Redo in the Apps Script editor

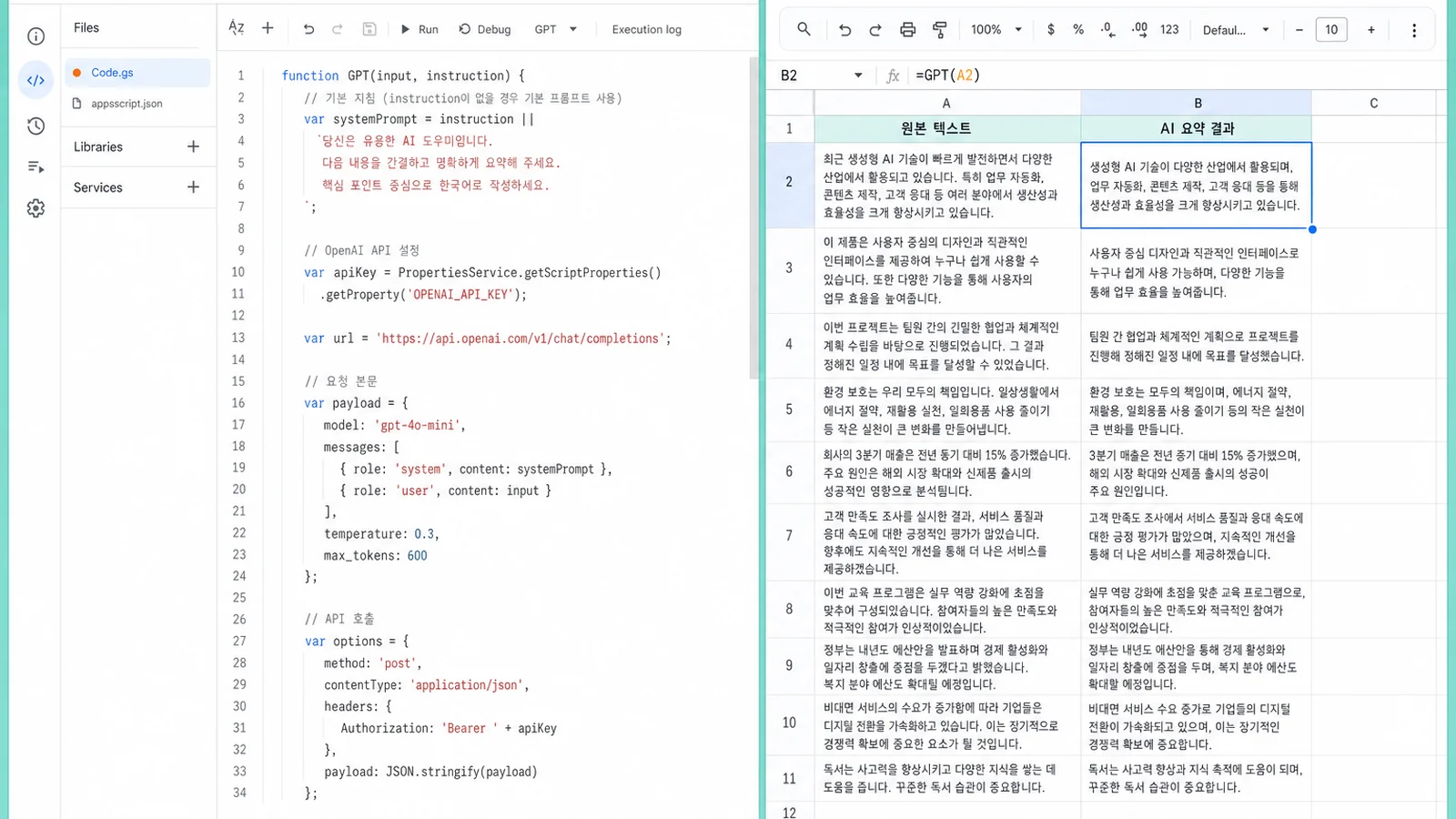click(x=338, y=29)
